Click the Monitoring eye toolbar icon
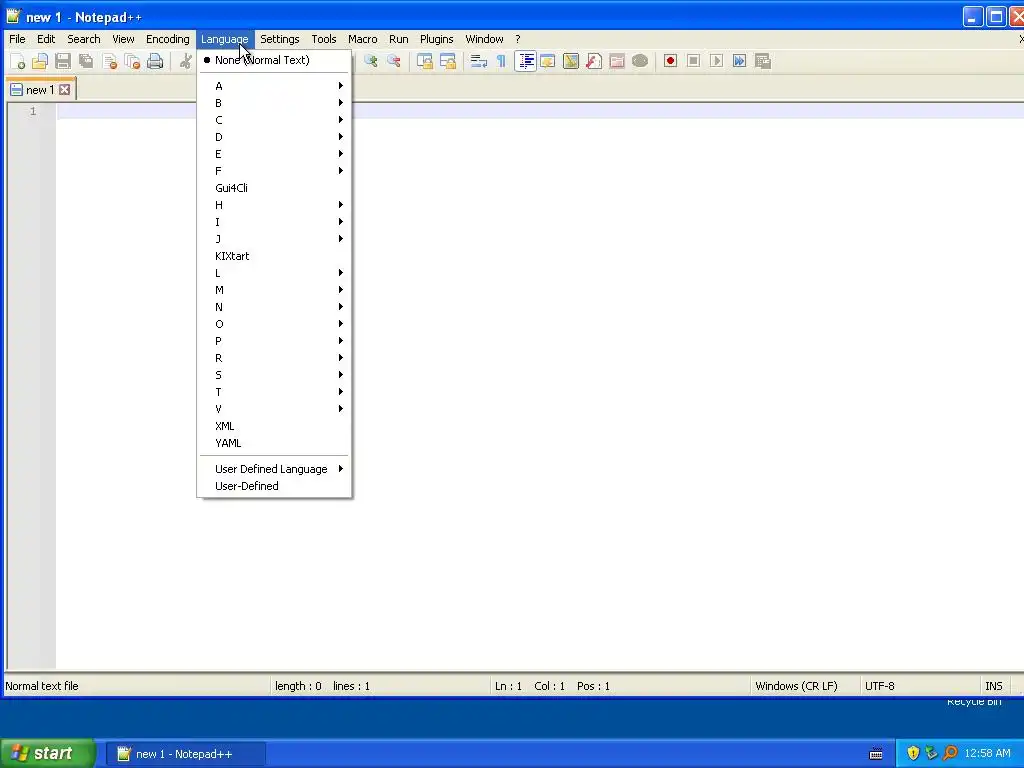This screenshot has height=768, width=1024. [x=640, y=61]
